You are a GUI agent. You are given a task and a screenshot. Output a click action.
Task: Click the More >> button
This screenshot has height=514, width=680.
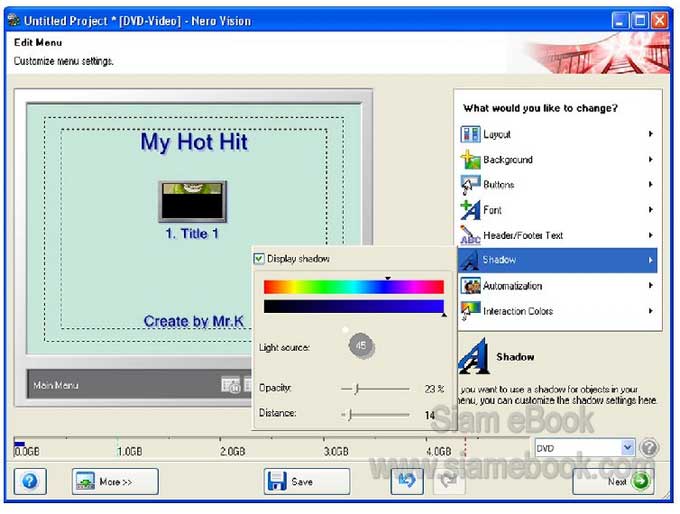[x=115, y=481]
